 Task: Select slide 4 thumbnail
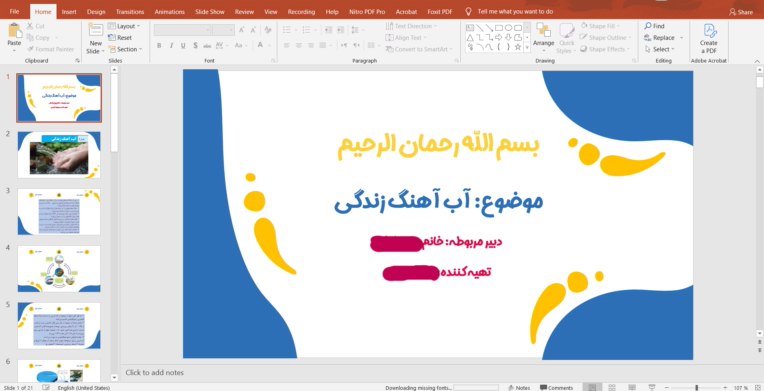tap(59, 269)
